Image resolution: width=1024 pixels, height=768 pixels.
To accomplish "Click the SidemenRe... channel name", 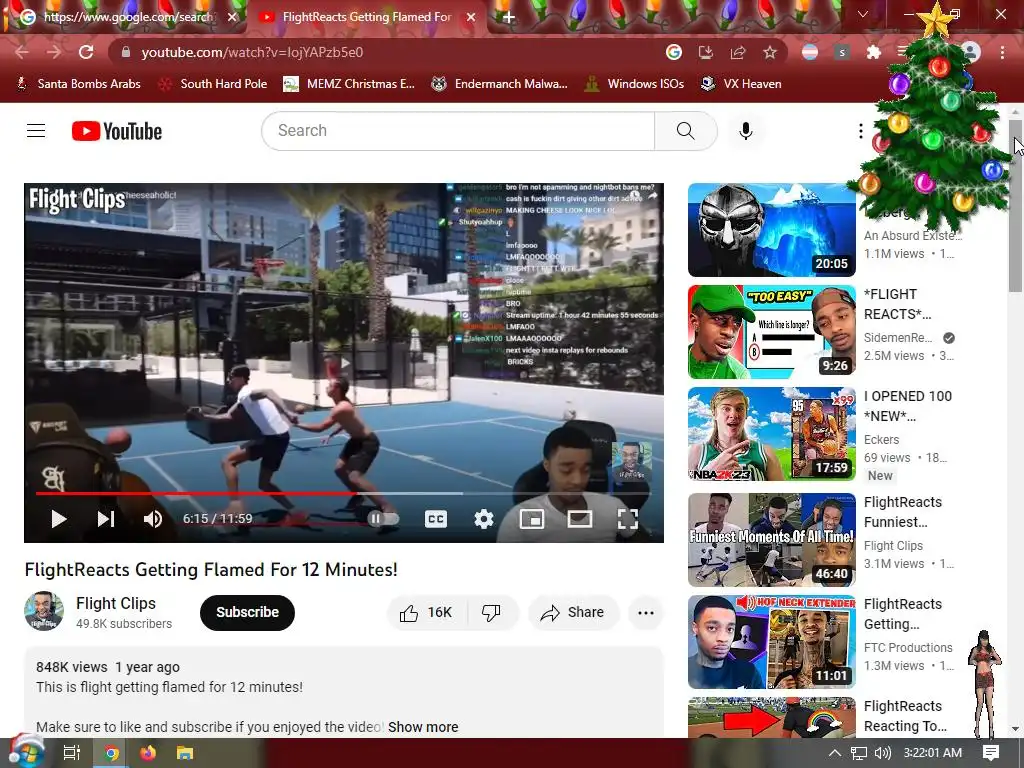I will pos(898,338).
